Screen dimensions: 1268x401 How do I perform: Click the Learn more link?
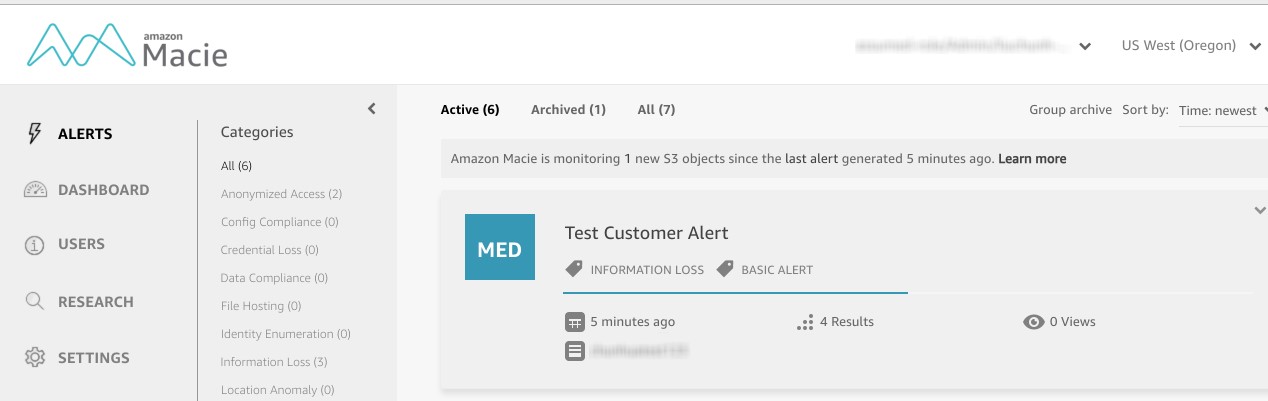1032,159
